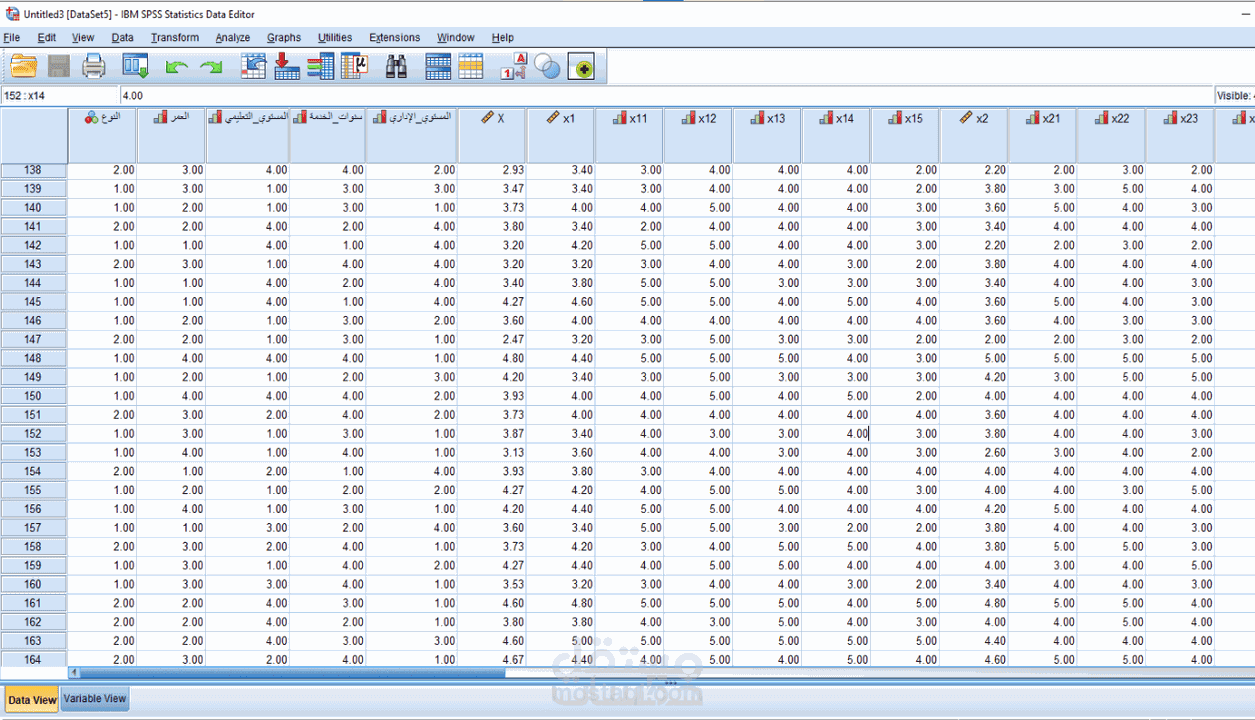Print the dataset via toolbar icon
1255x720 pixels.
tap(96, 66)
